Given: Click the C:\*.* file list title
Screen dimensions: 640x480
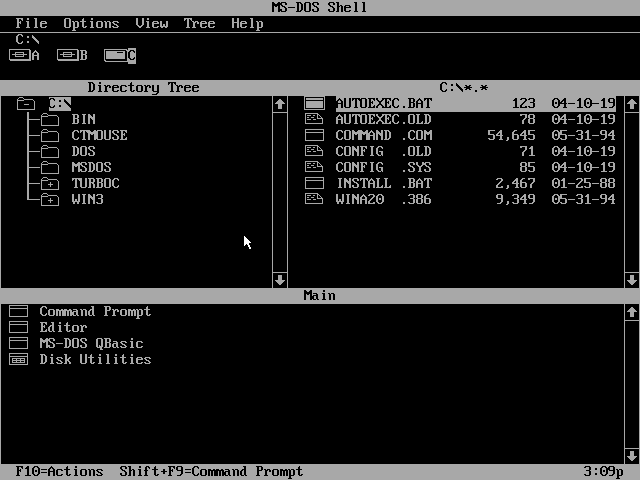Looking at the screenshot, I should (464, 87).
